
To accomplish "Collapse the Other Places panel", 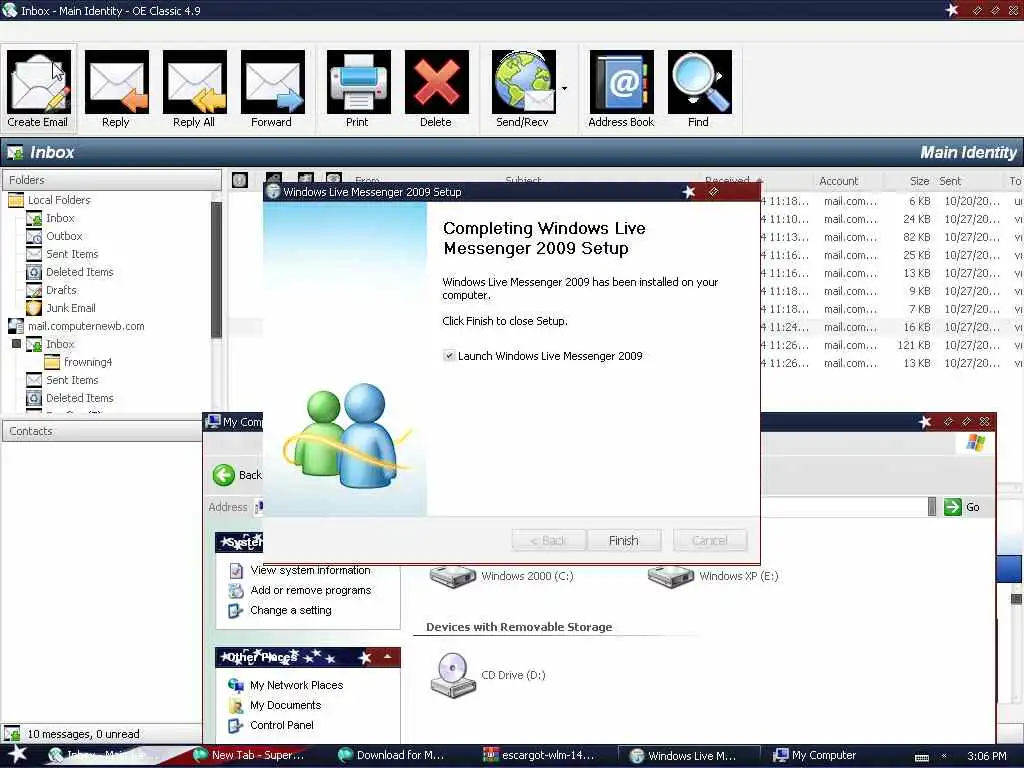I will point(388,657).
